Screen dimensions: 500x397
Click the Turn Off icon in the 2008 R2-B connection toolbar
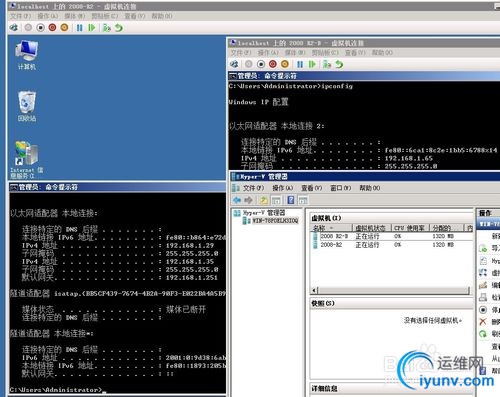click(261, 64)
